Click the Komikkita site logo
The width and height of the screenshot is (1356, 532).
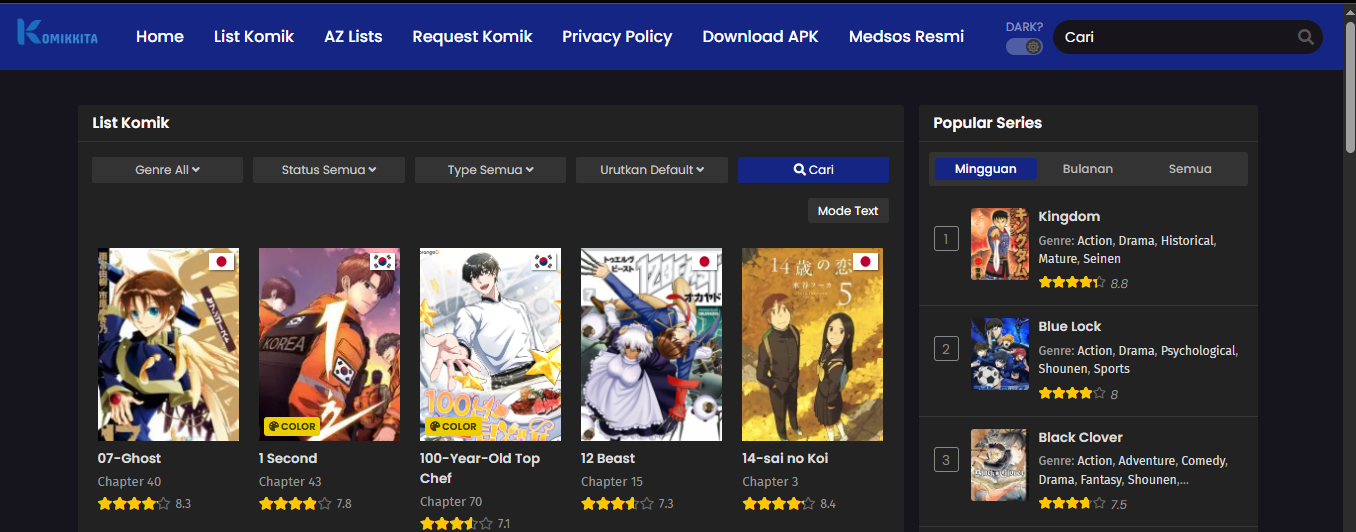point(57,34)
